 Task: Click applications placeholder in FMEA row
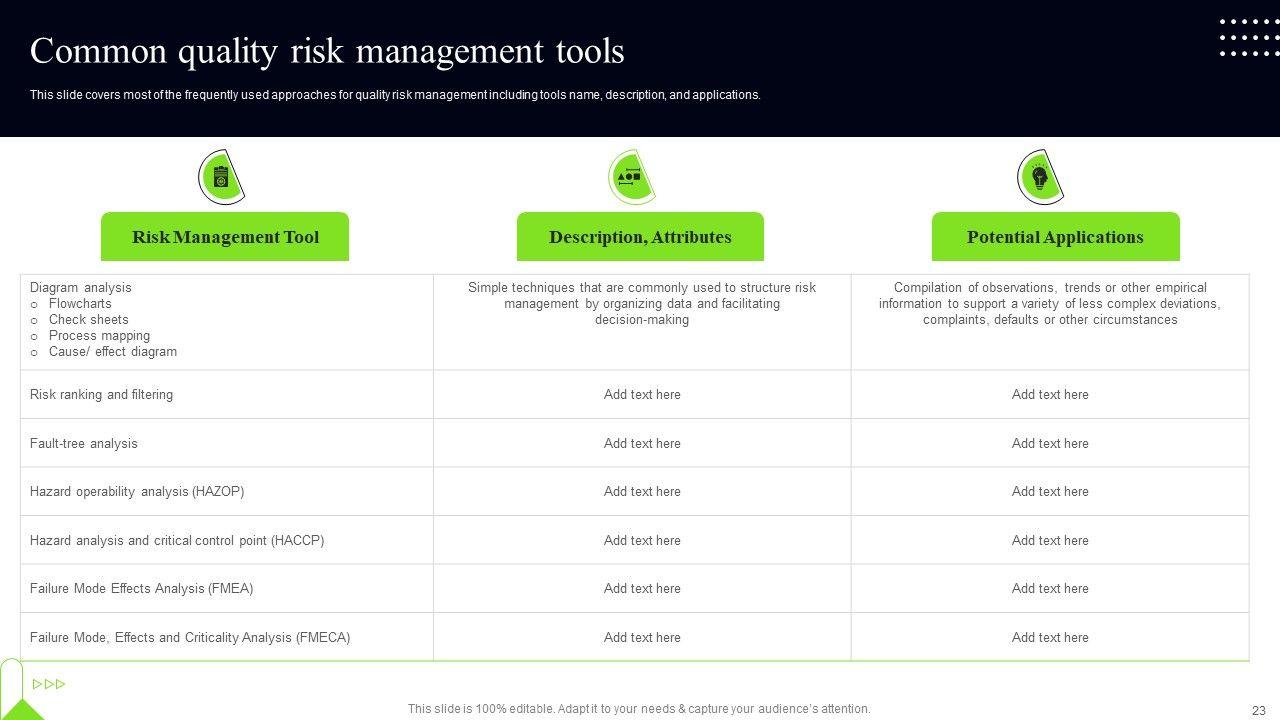click(1050, 588)
